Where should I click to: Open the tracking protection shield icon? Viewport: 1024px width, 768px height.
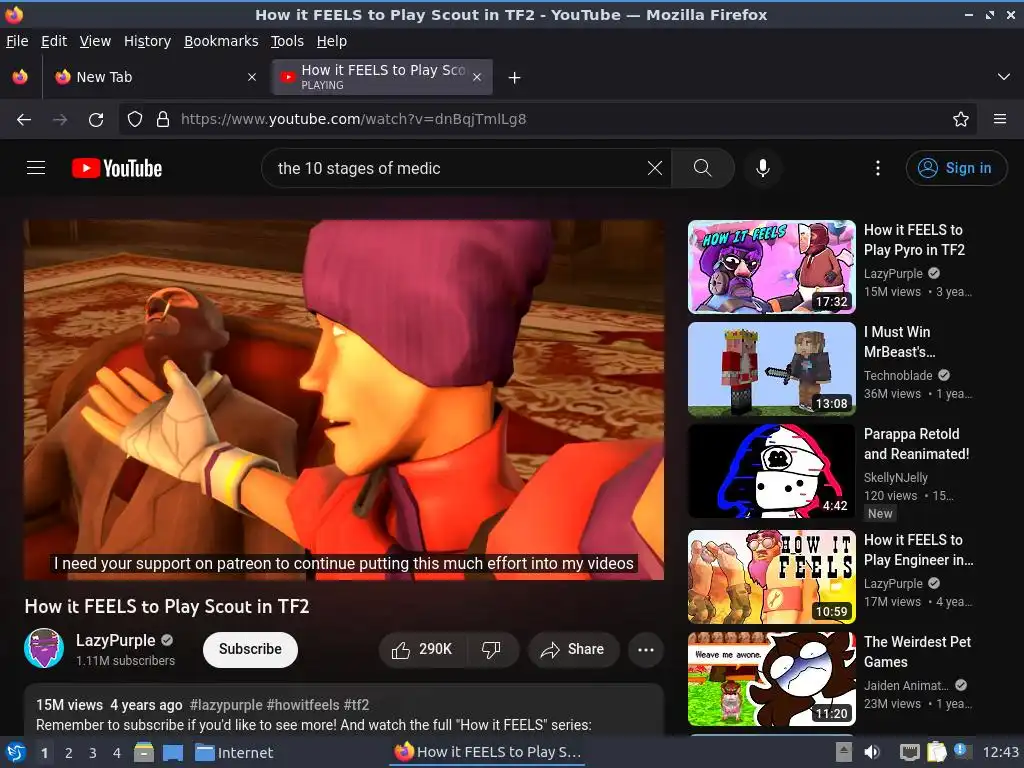pyautogui.click(x=135, y=119)
